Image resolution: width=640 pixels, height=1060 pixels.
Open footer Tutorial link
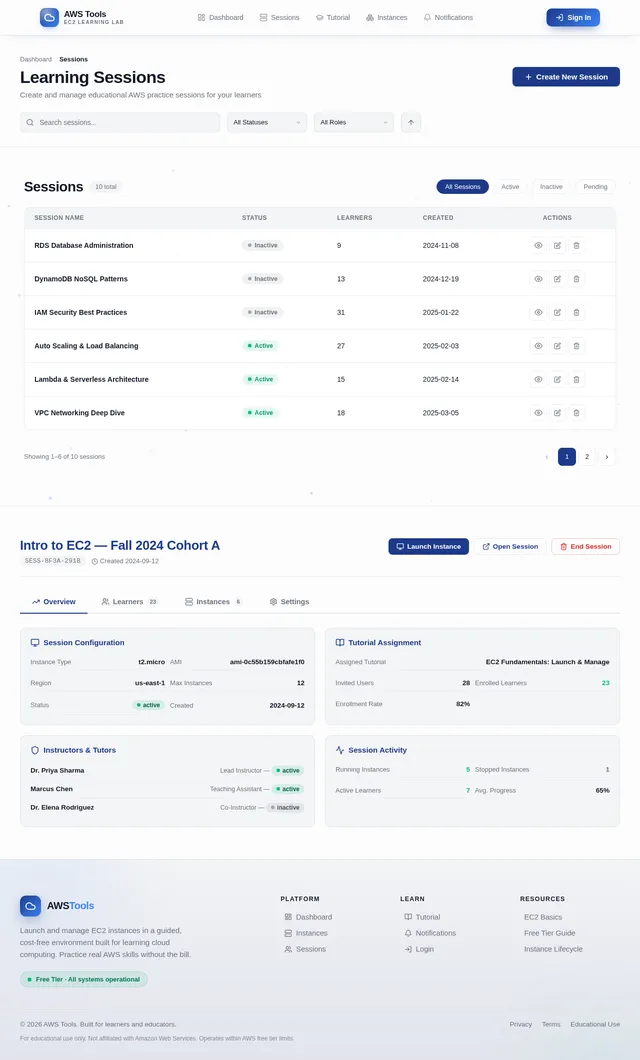pyautogui.click(x=422, y=917)
